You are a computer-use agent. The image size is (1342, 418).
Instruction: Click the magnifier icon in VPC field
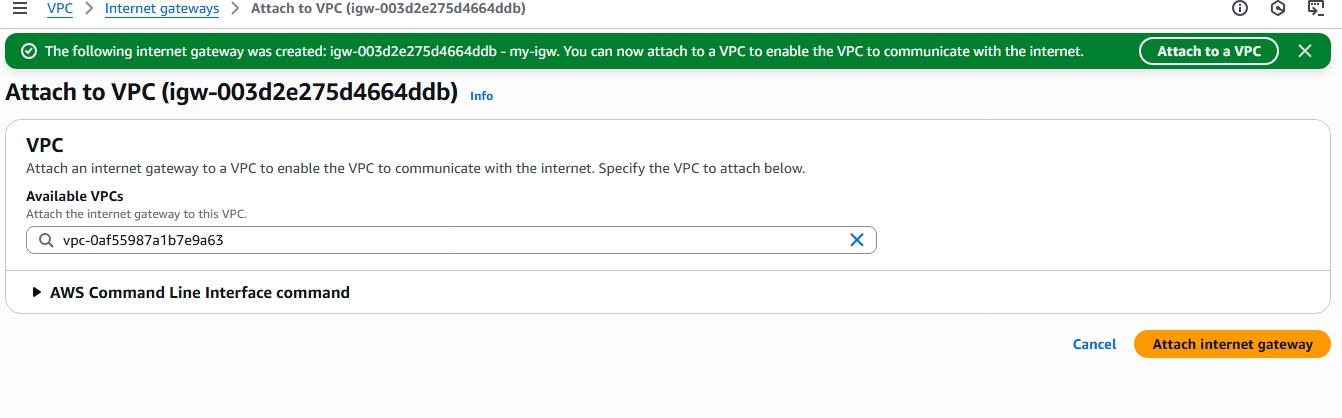[46, 240]
